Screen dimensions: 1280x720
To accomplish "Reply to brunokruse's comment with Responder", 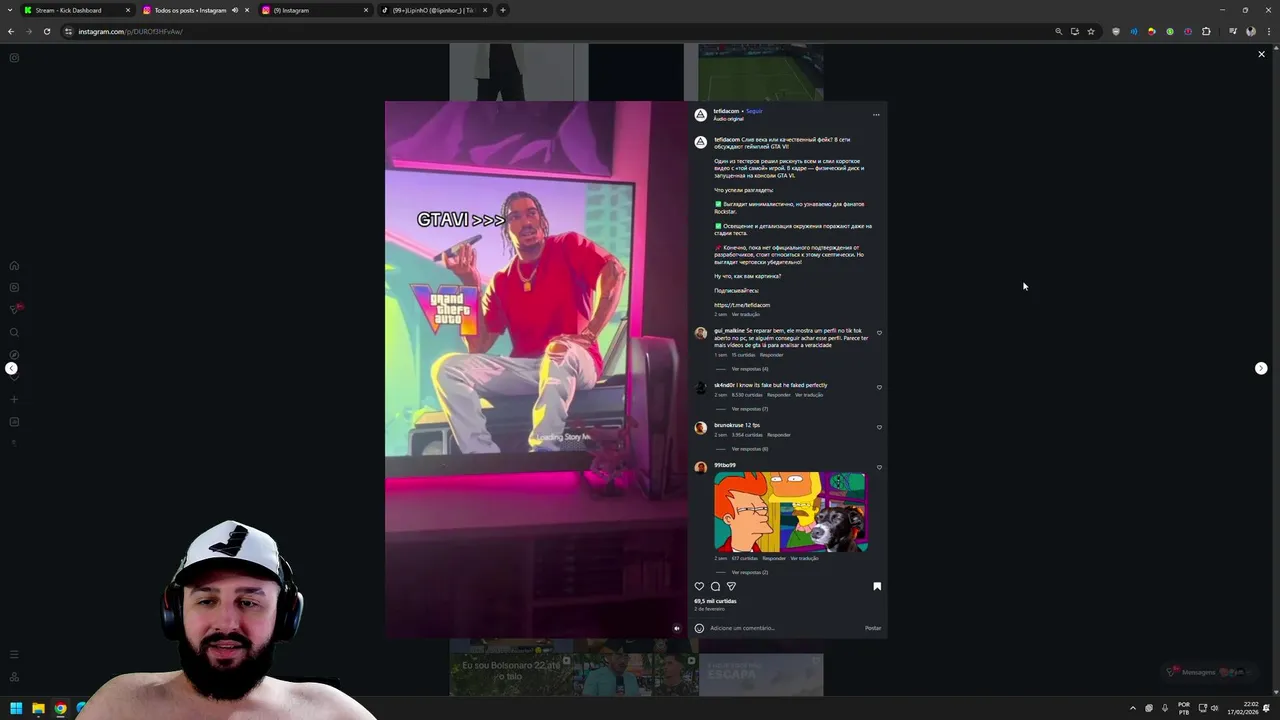I will [779, 435].
